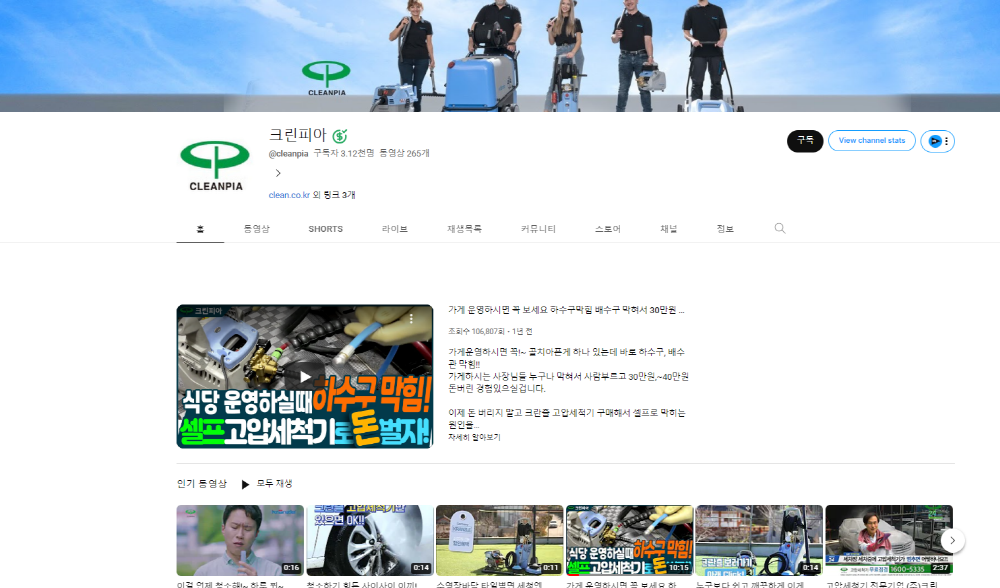Open the 정보 tab
This screenshot has width=1000, height=588.
(724, 229)
